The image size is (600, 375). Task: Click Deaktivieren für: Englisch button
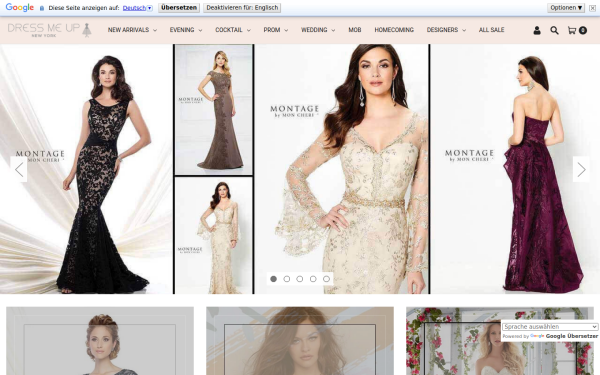point(242,8)
